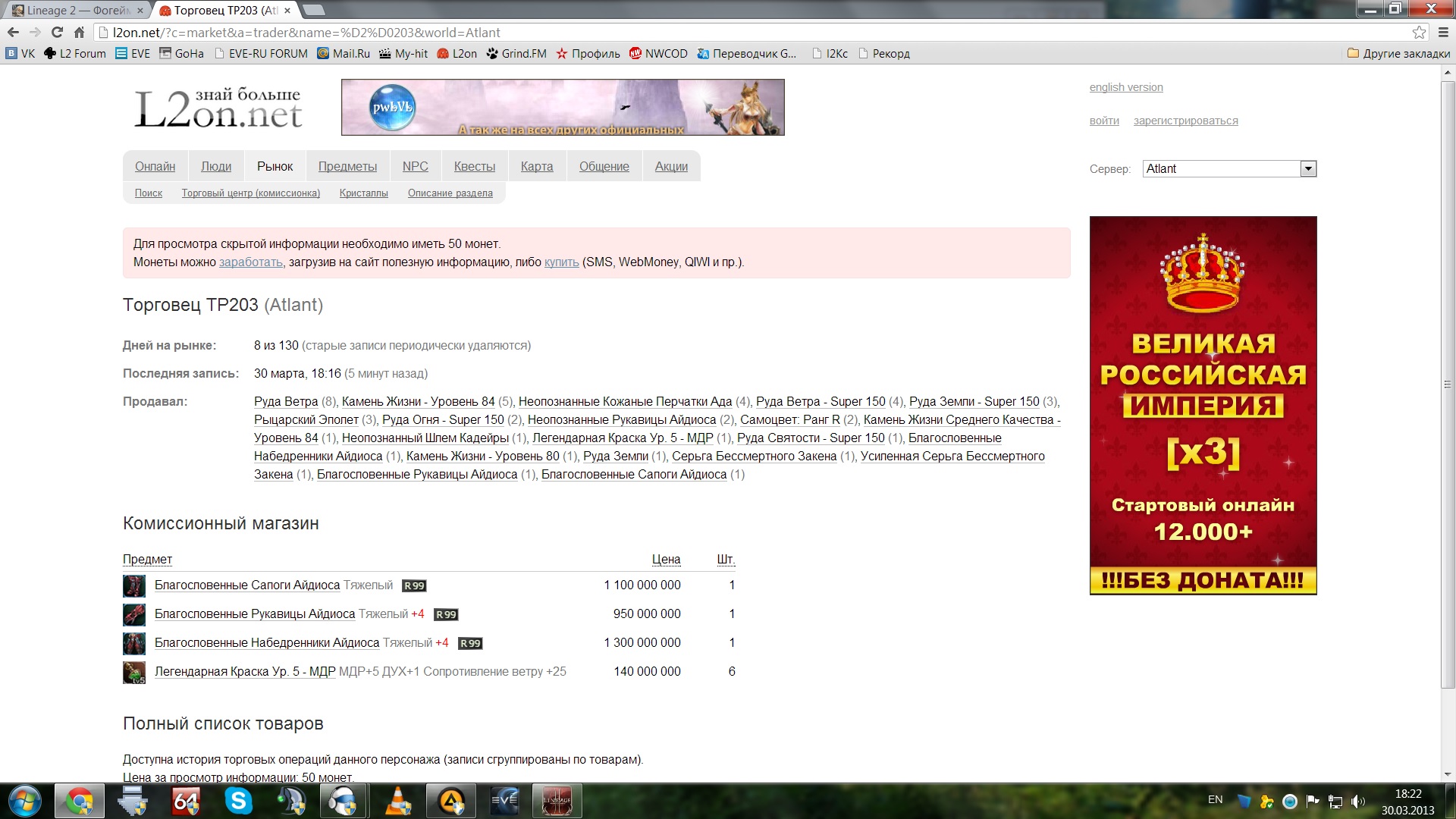The image size is (1456, 819).
Task: Follow заработать coins link
Action: click(251, 262)
